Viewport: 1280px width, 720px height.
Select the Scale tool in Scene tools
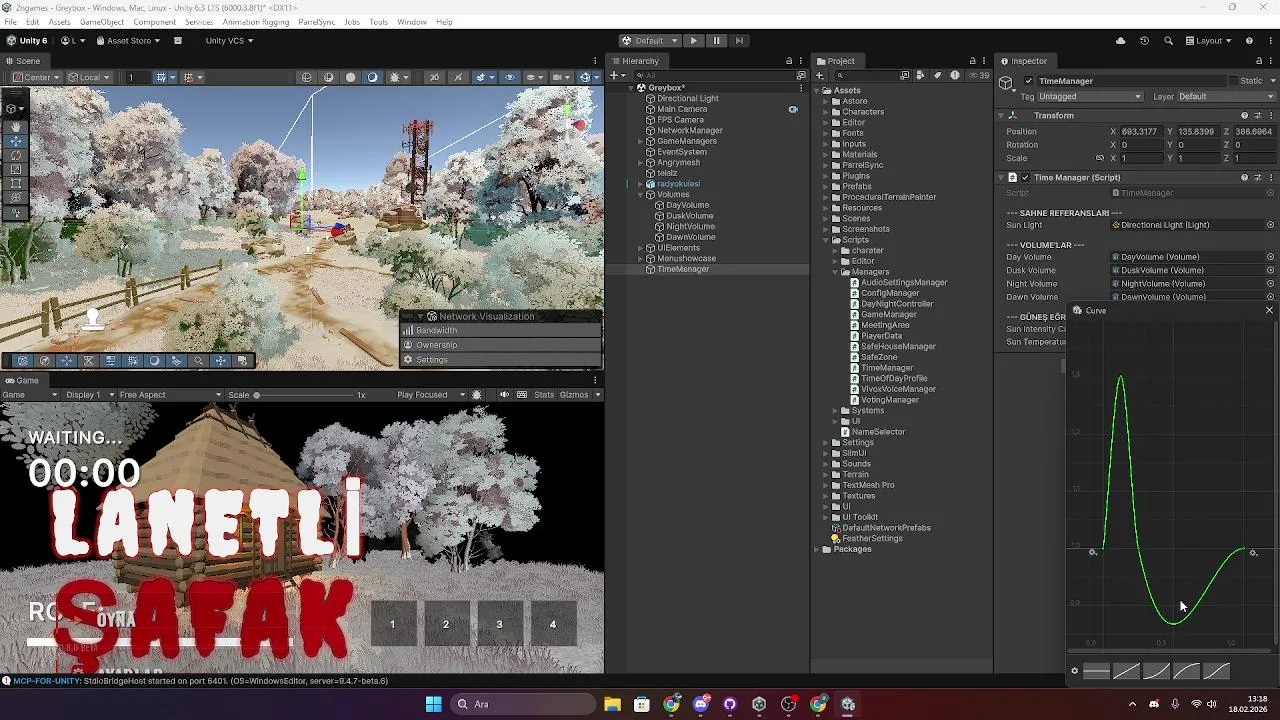click(15, 169)
